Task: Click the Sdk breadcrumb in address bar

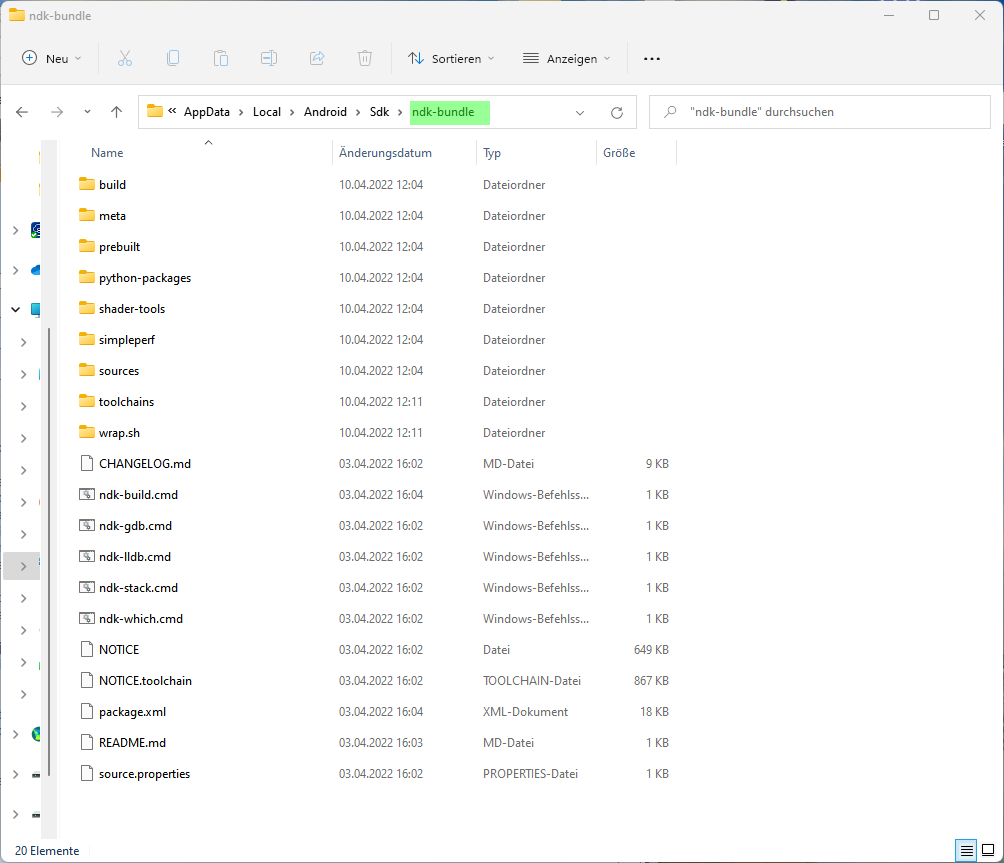Action: coord(379,112)
